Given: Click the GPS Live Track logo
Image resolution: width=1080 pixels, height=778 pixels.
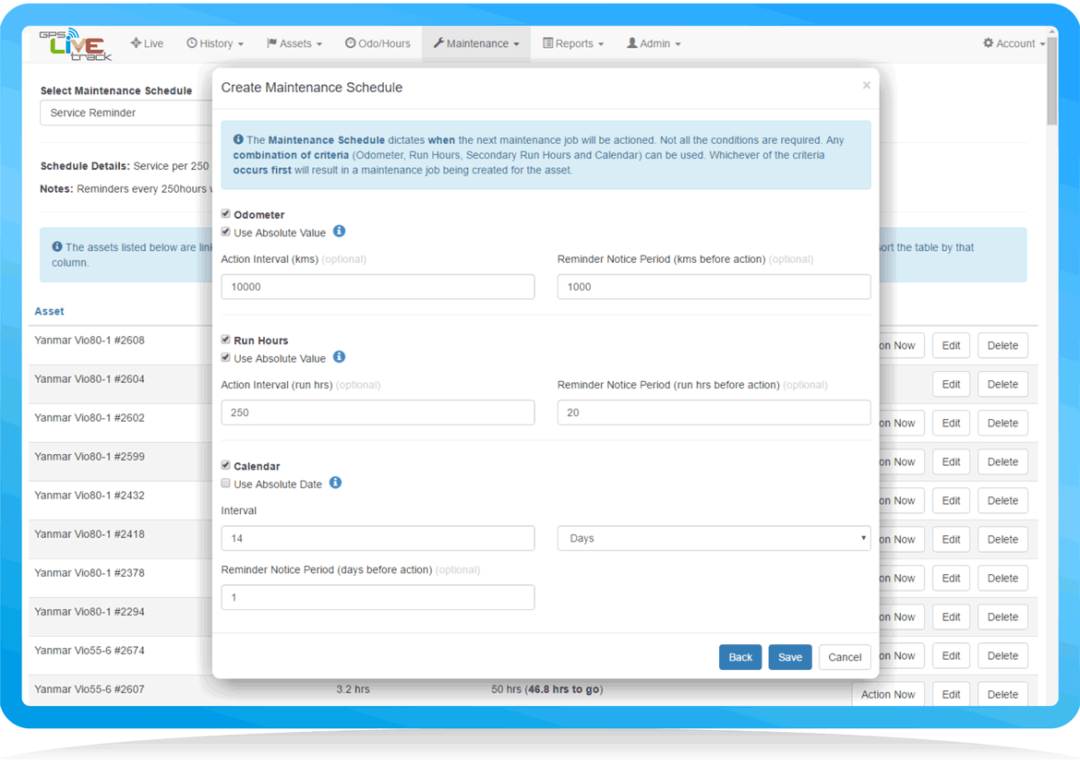Looking at the screenshot, I should pyautogui.click(x=74, y=45).
